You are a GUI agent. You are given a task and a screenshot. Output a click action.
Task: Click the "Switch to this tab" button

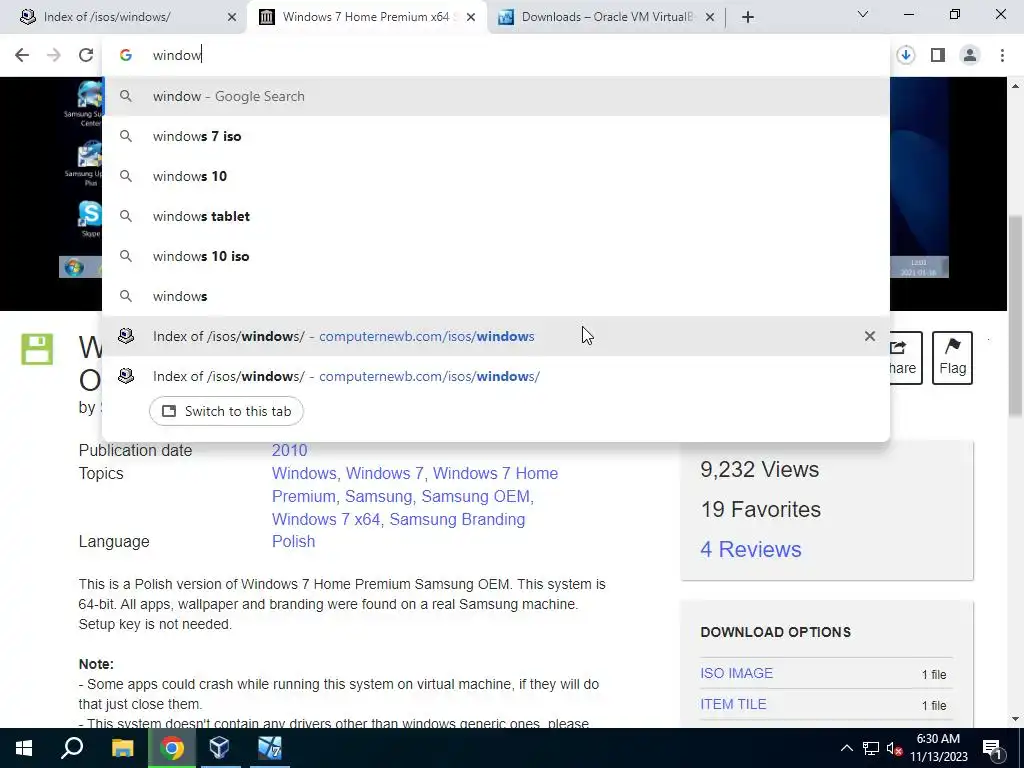click(226, 411)
